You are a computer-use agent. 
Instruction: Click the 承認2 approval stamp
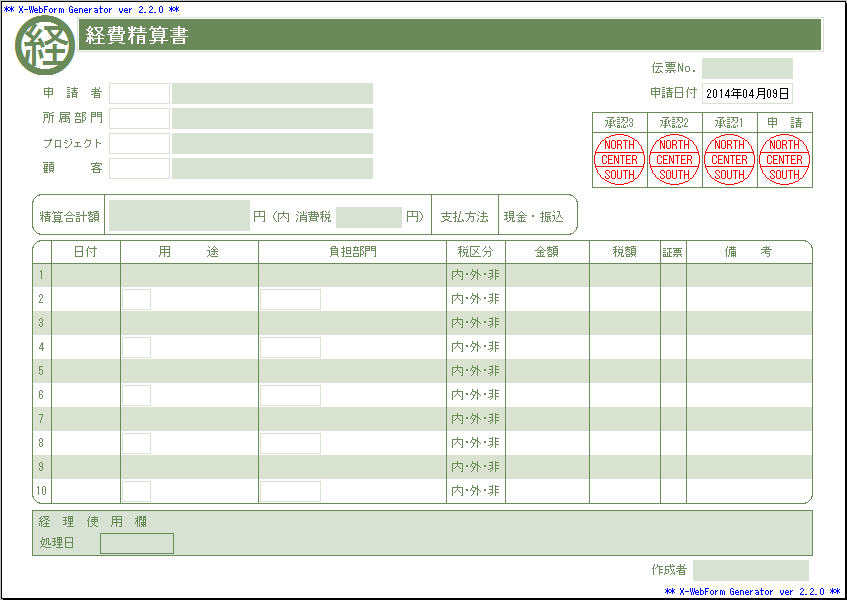675,160
